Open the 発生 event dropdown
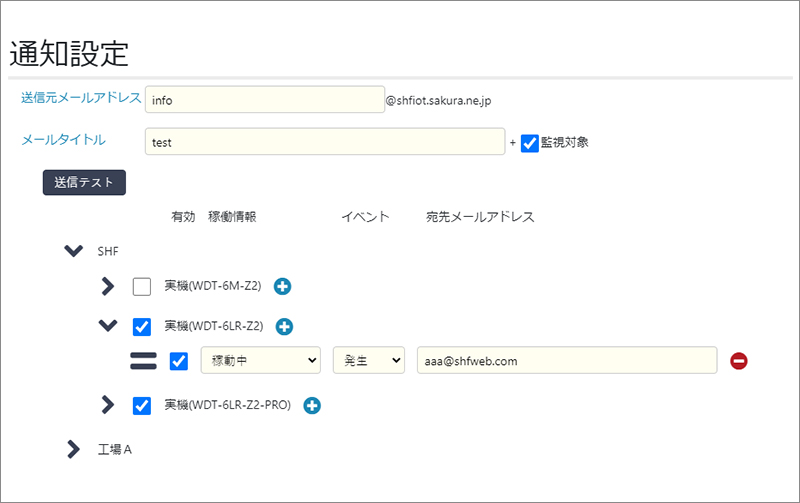 [x=369, y=360]
